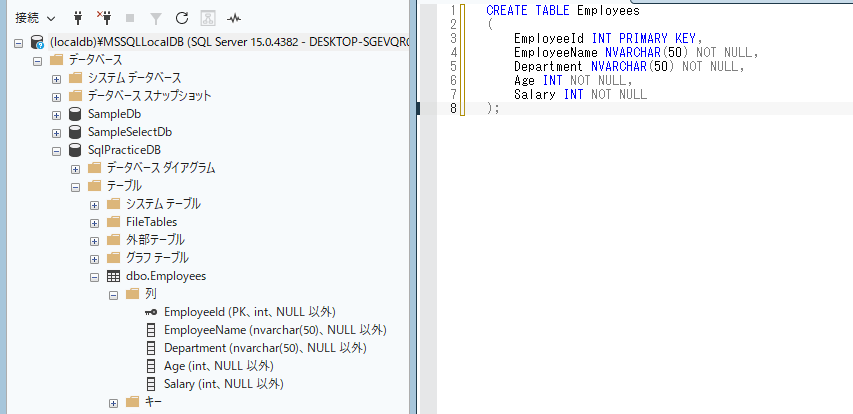Select the dbo.Employees table label
This screenshot has height=414, width=853.
click(x=166, y=276)
